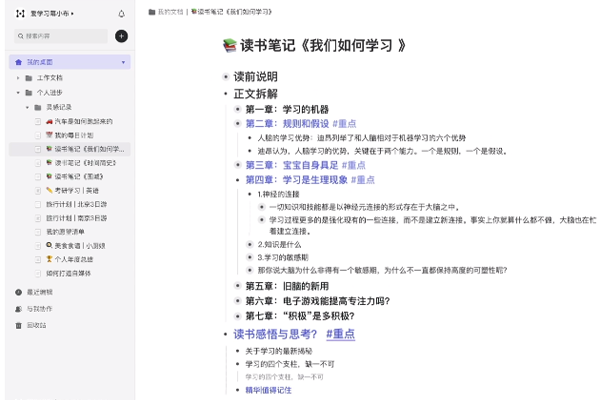The width and height of the screenshot is (600, 400).
Task: Collapse the 我的桌面 section with its arrow
Action: (x=123, y=62)
